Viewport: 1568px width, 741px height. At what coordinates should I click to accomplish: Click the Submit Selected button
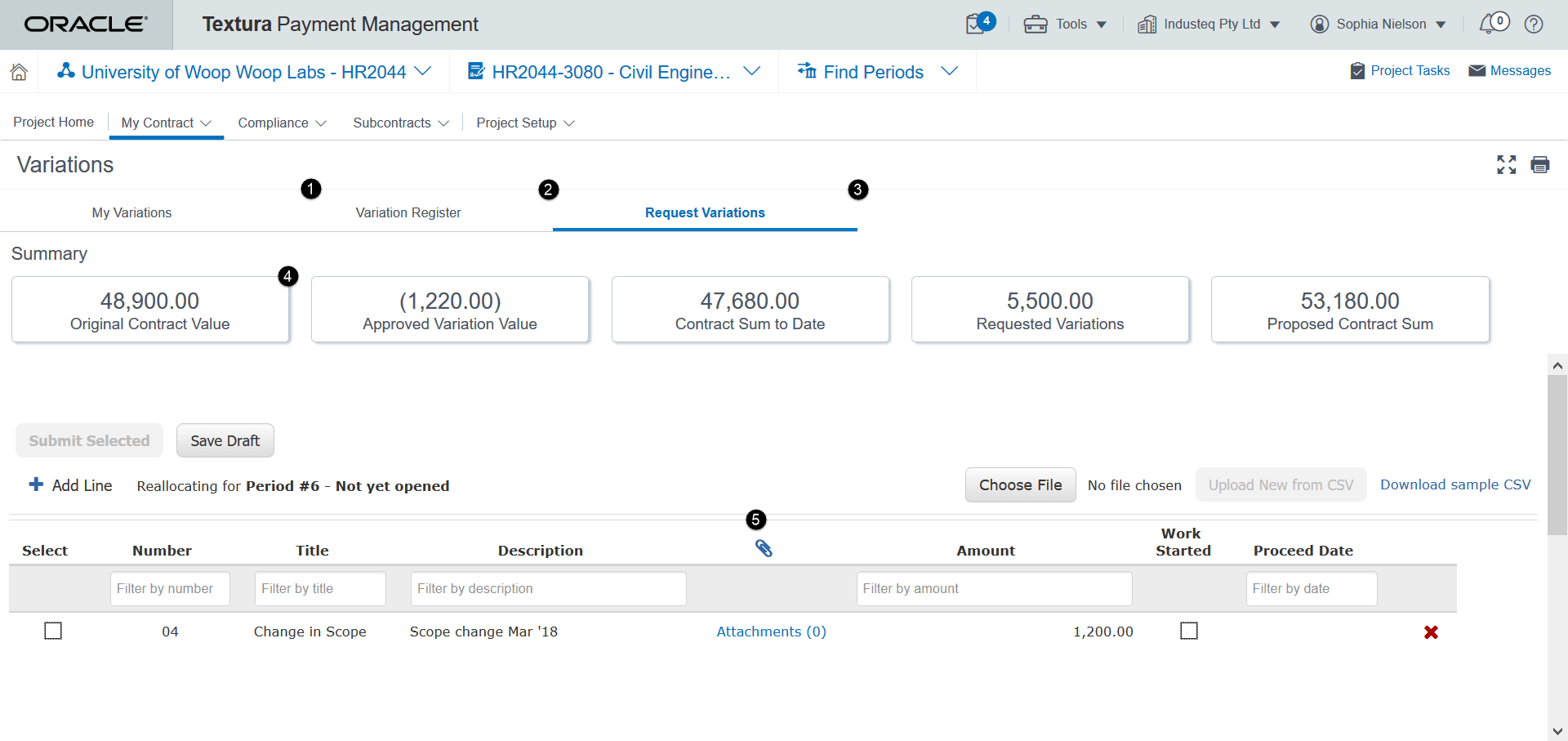tap(90, 440)
